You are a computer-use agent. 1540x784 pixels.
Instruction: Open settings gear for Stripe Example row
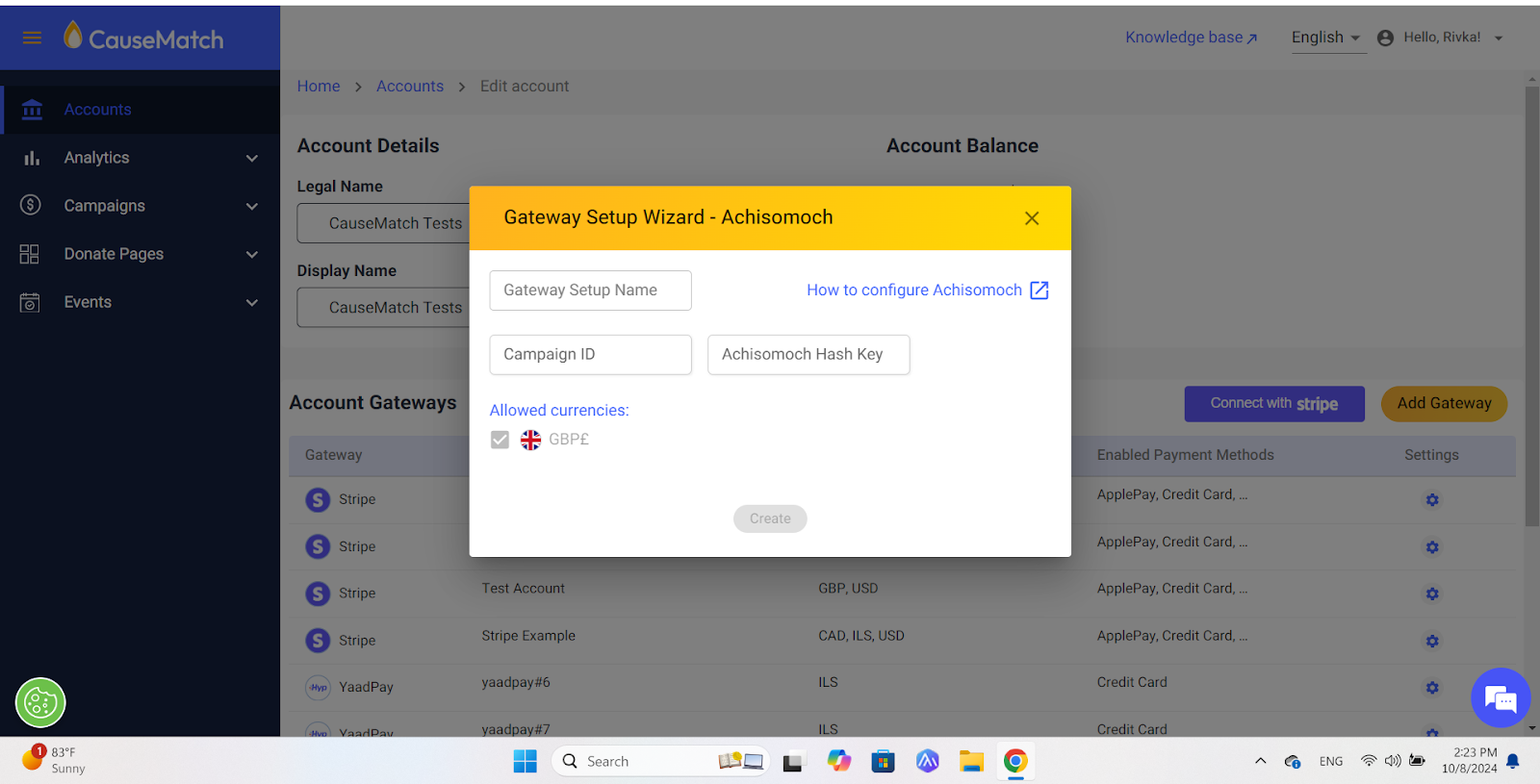pyautogui.click(x=1432, y=641)
